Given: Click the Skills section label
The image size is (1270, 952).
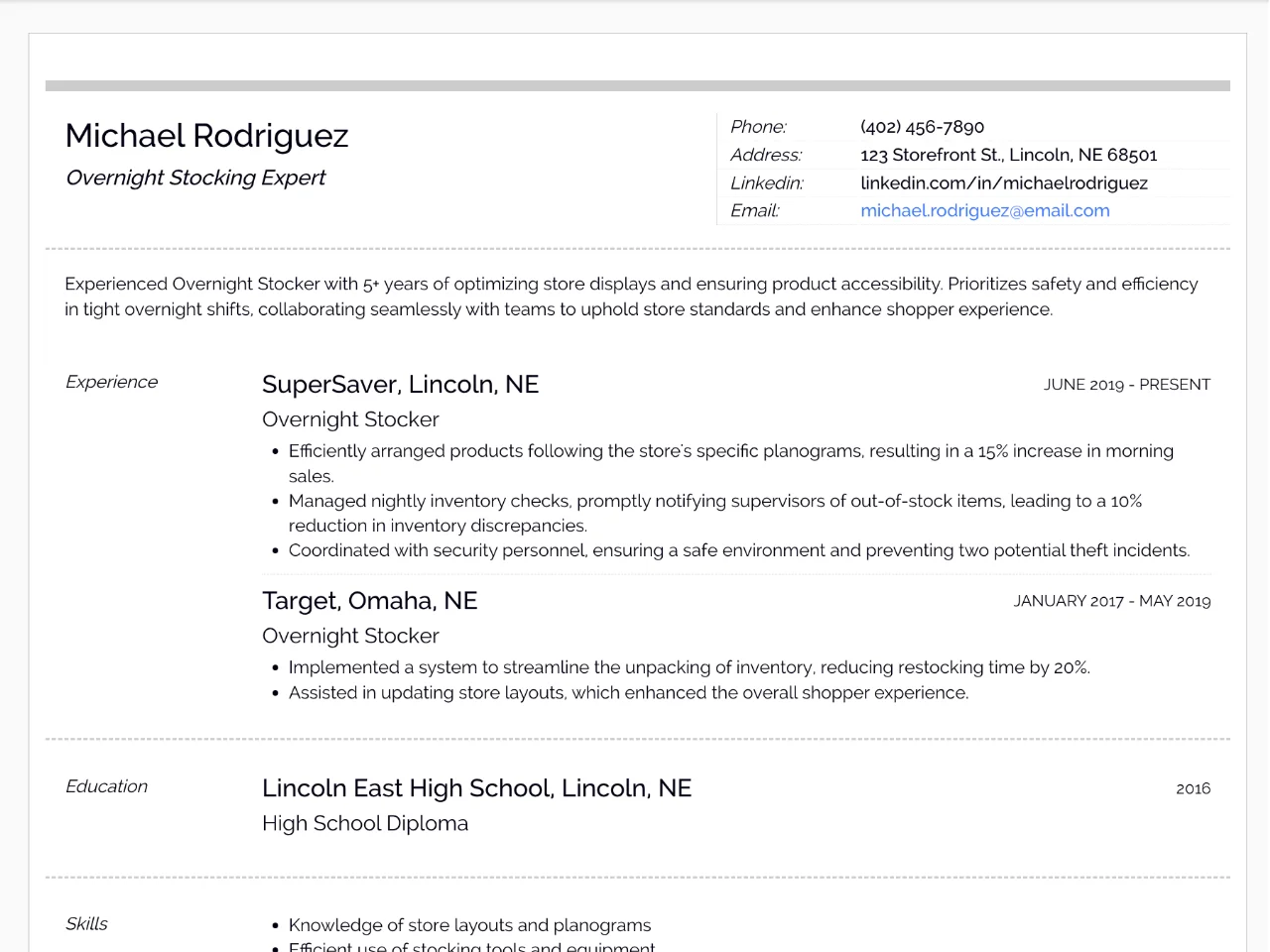Looking at the screenshot, I should click(86, 923).
